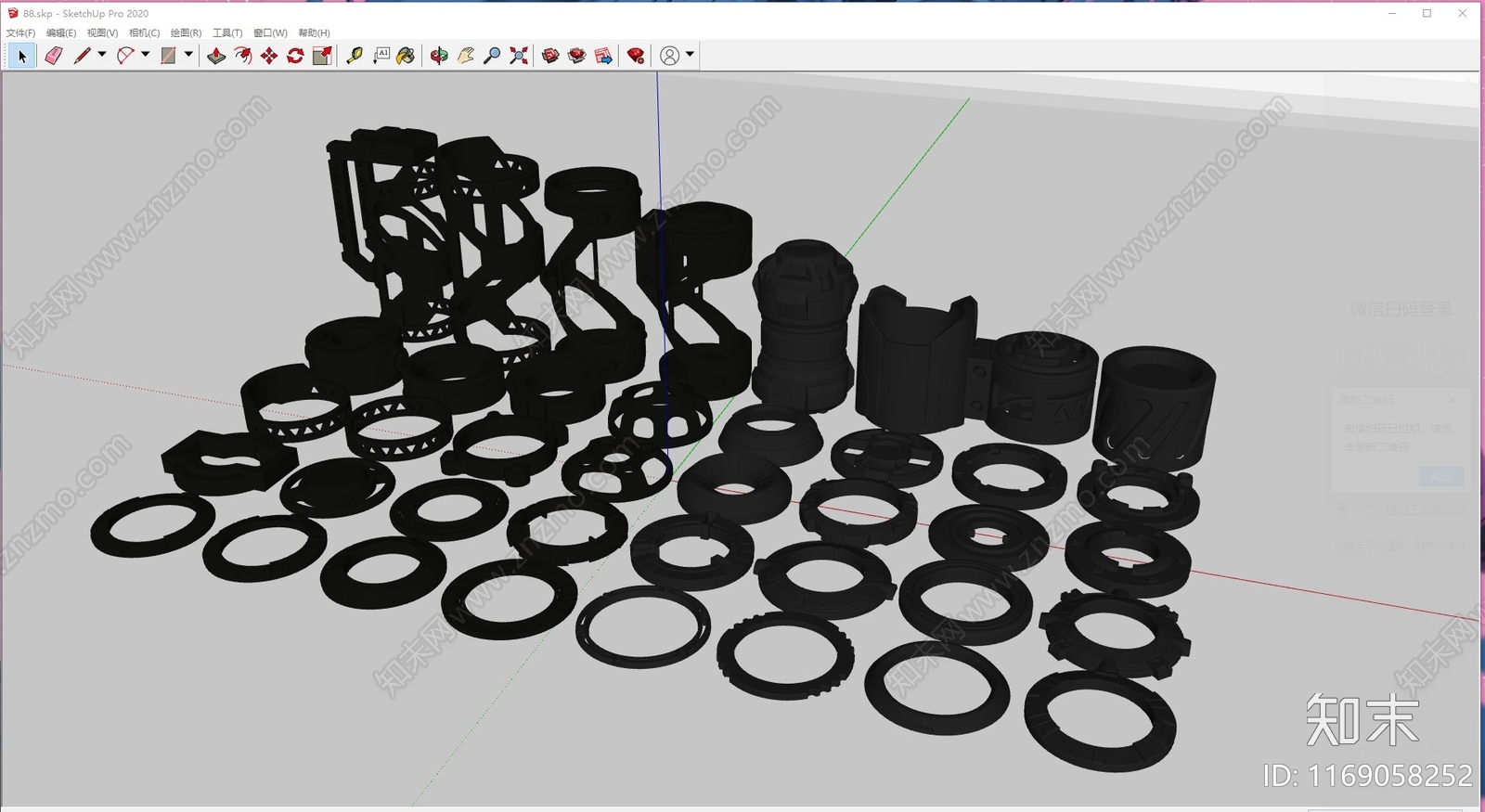Click the Send to LayOut icon
The width and height of the screenshot is (1485, 812).
[x=603, y=56]
